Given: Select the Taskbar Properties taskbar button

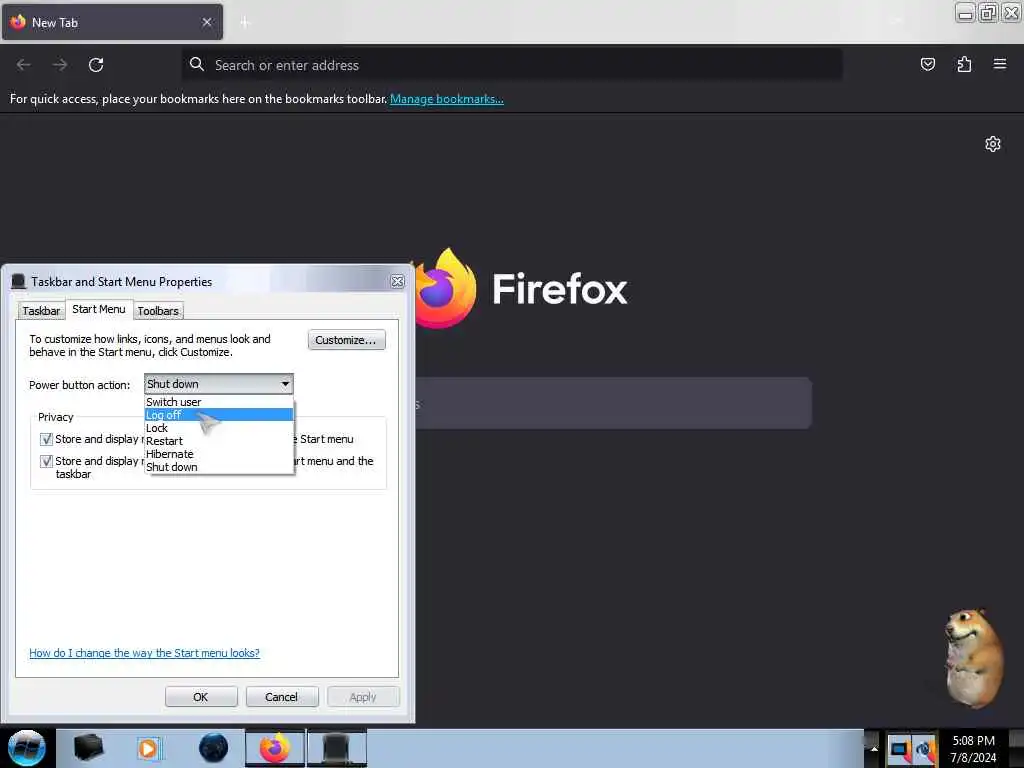Looking at the screenshot, I should [336, 748].
